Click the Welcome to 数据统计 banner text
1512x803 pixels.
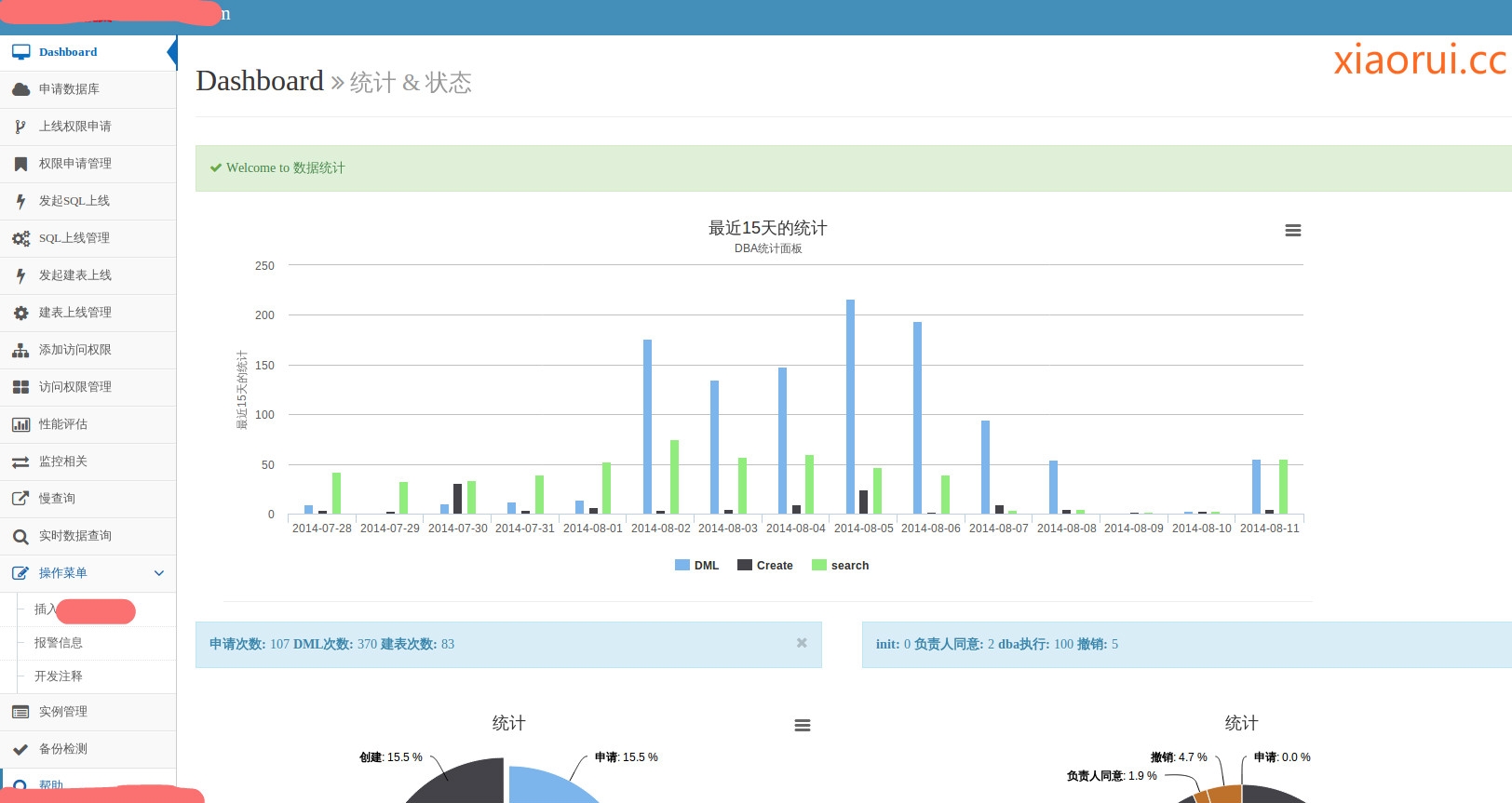click(x=285, y=167)
